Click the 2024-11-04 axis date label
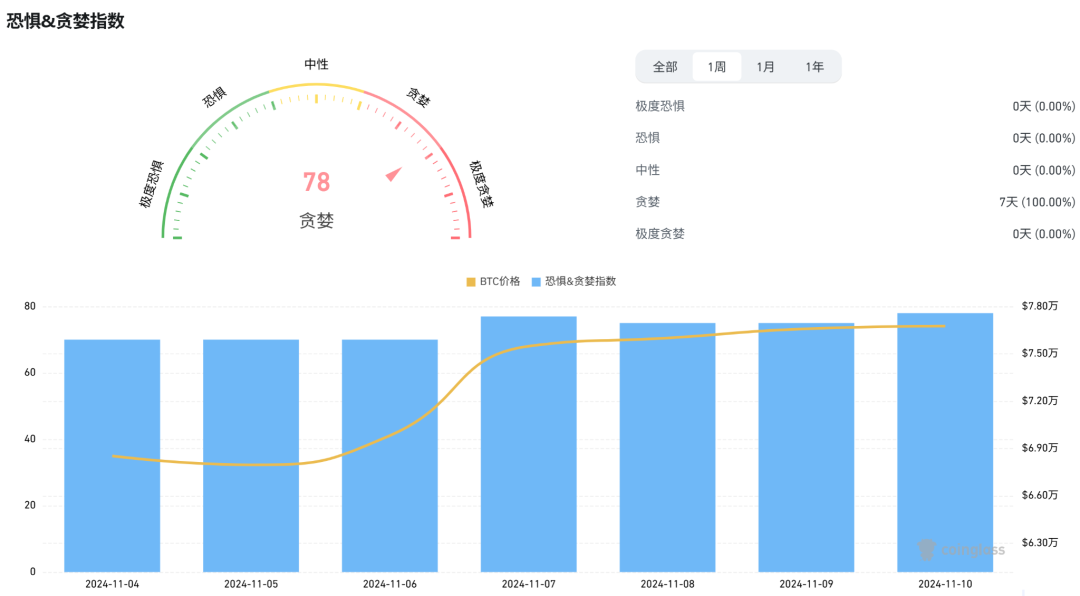The height and width of the screenshot is (596, 1080). [x=112, y=584]
